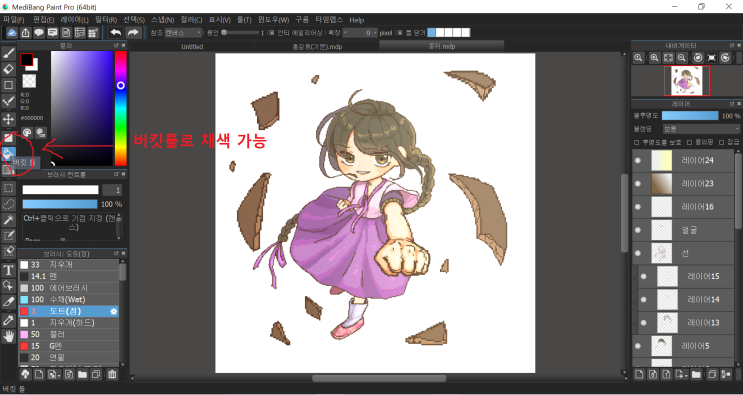Hide layer 레이어24
The width and height of the screenshot is (743, 395).
638,161
